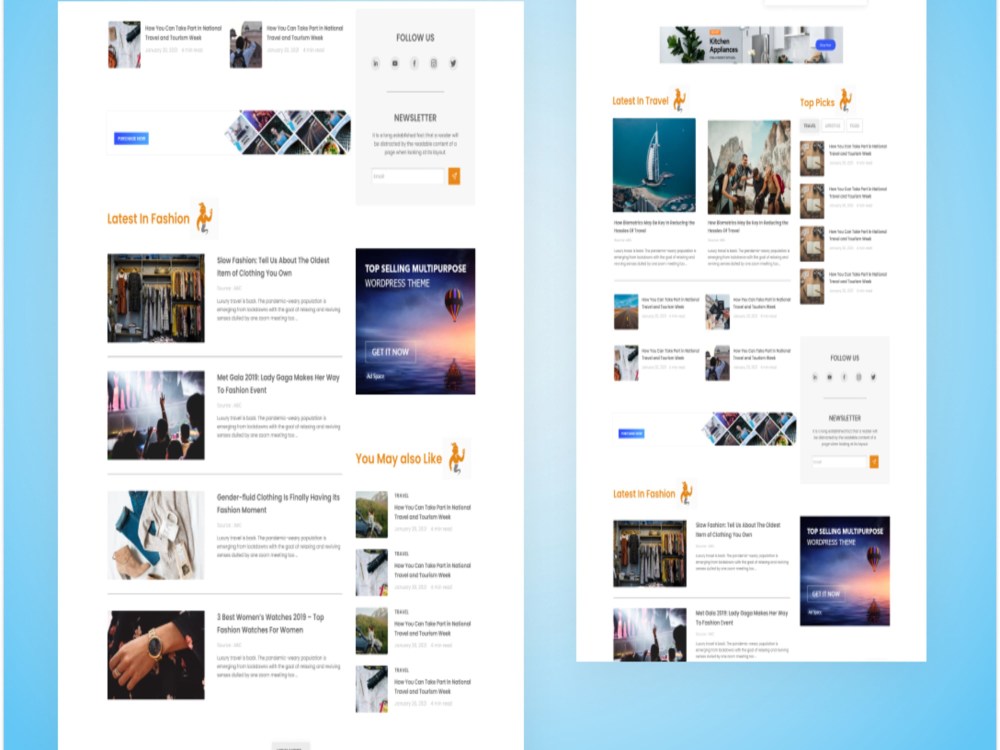Click GET IT NOW on left page ad

coord(390,352)
